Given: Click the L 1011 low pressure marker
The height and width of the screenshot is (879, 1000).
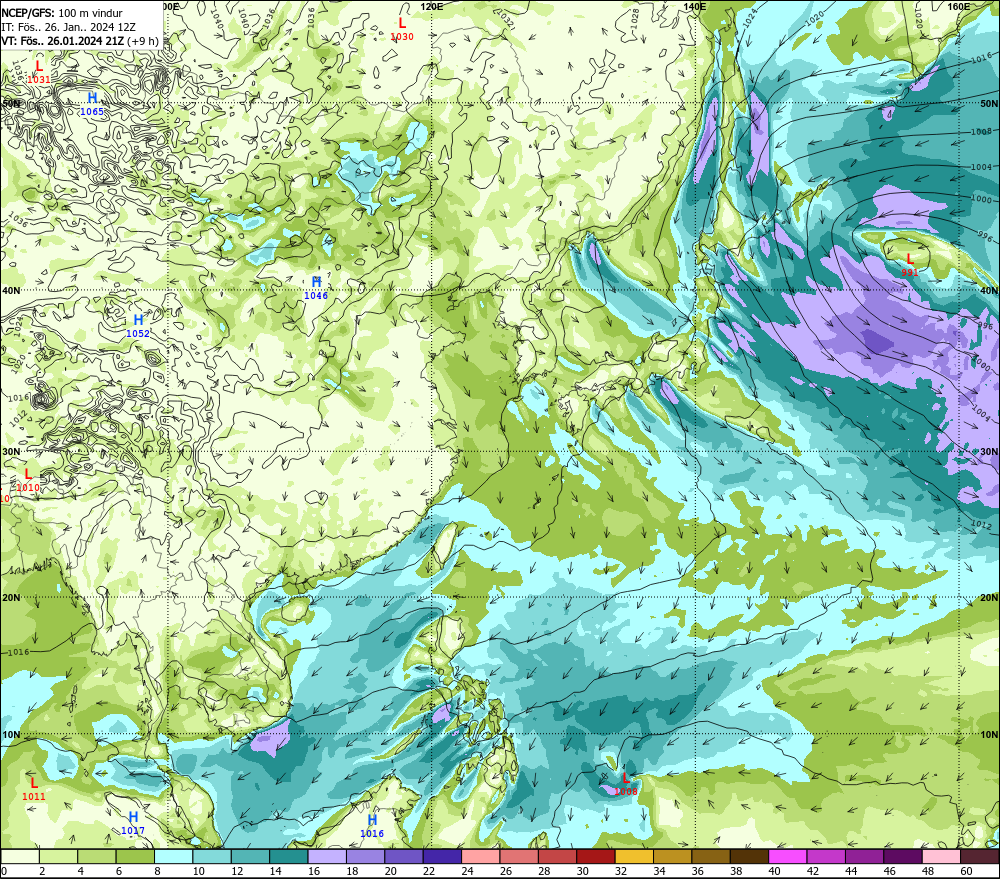Looking at the screenshot, I should pyautogui.click(x=34, y=789).
